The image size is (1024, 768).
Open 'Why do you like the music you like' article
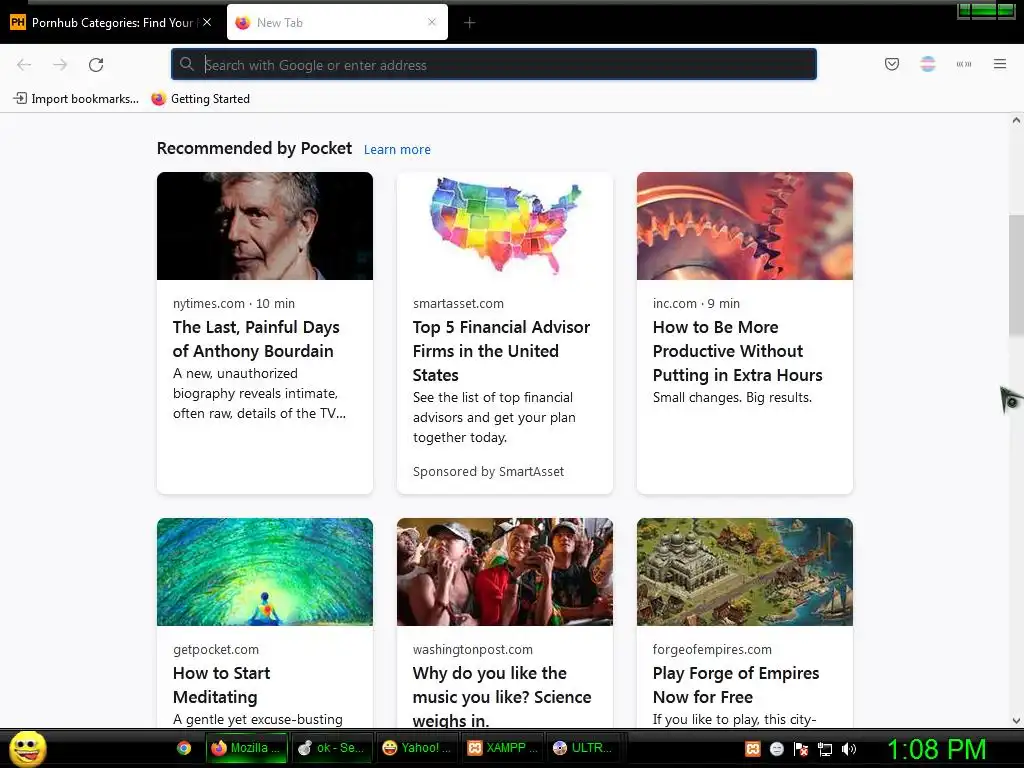tap(502, 697)
